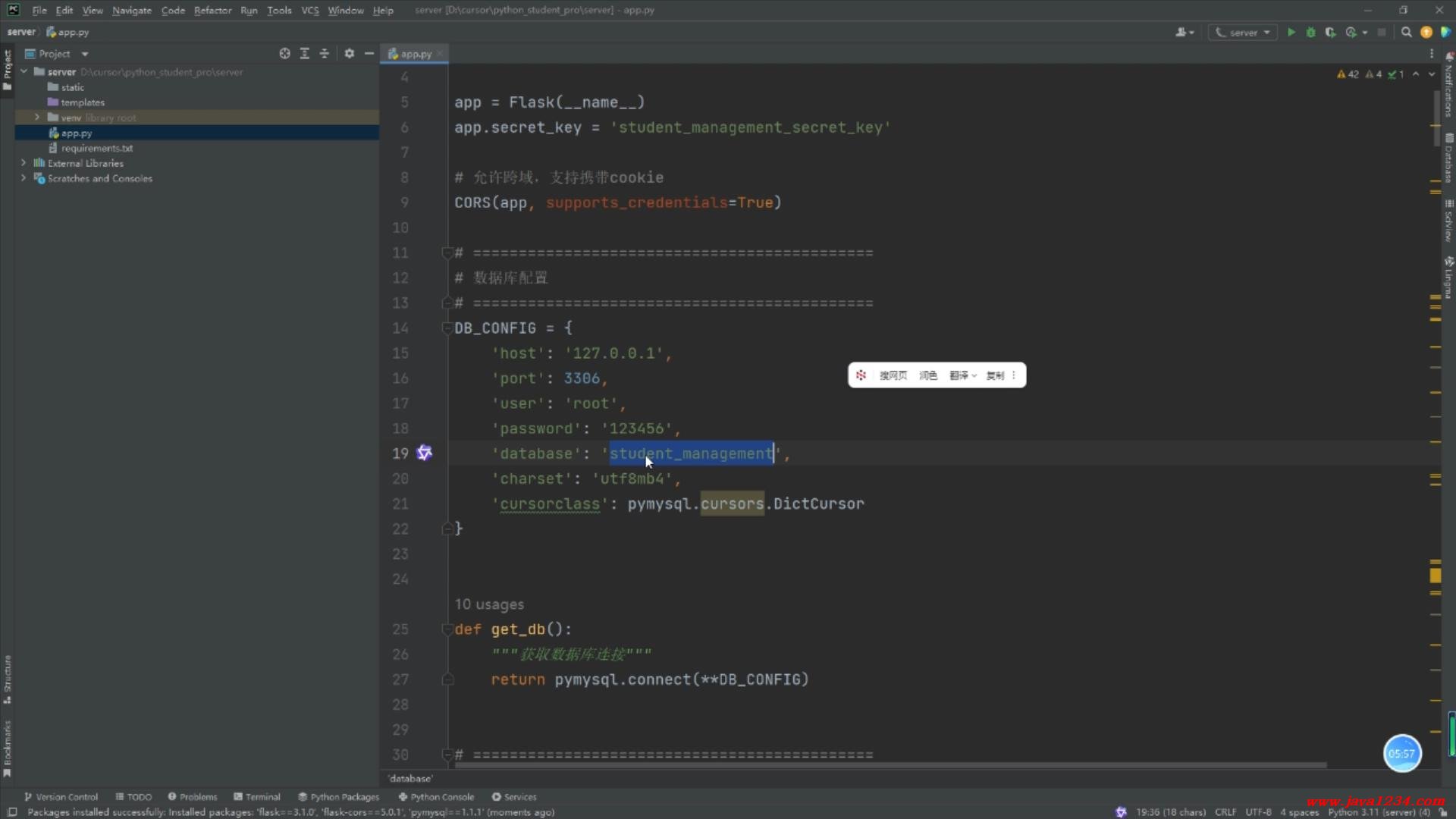Screen dimensions: 1456x819
Task: Click the 复制 copy button in popup
Action: [994, 375]
